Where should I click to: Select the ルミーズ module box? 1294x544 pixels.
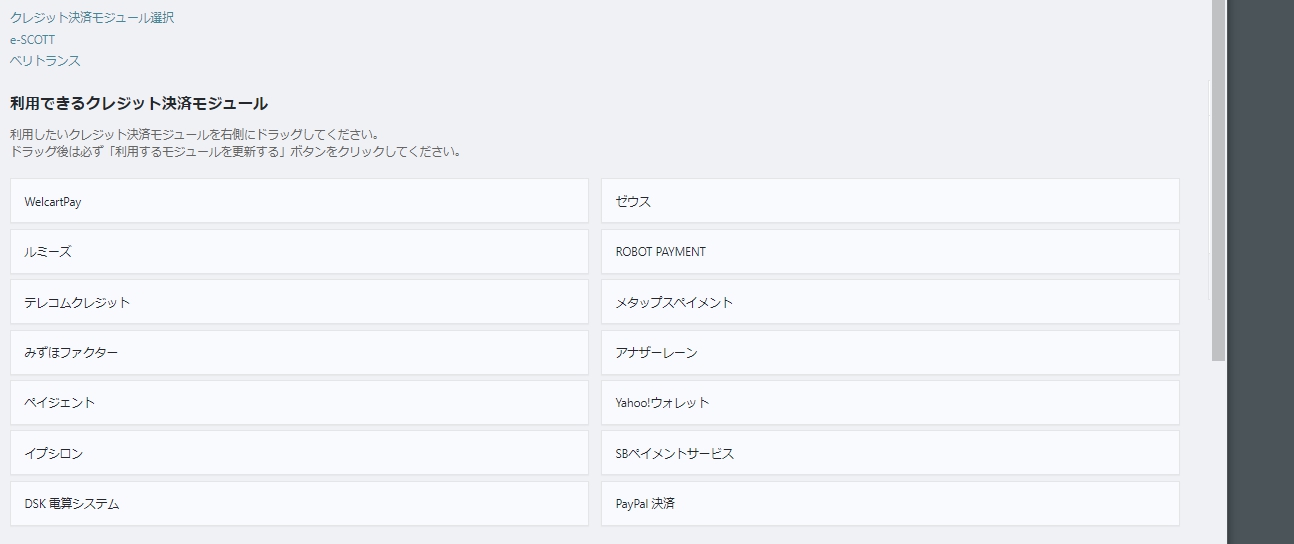pyautogui.click(x=299, y=252)
